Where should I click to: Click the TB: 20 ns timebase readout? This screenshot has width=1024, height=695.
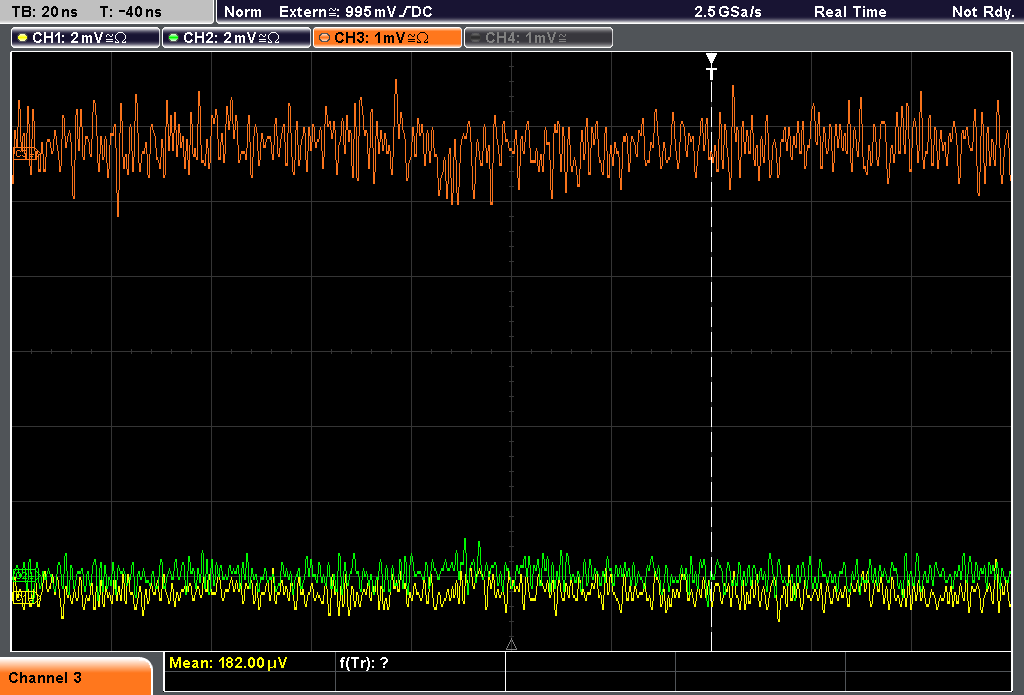pos(44,12)
